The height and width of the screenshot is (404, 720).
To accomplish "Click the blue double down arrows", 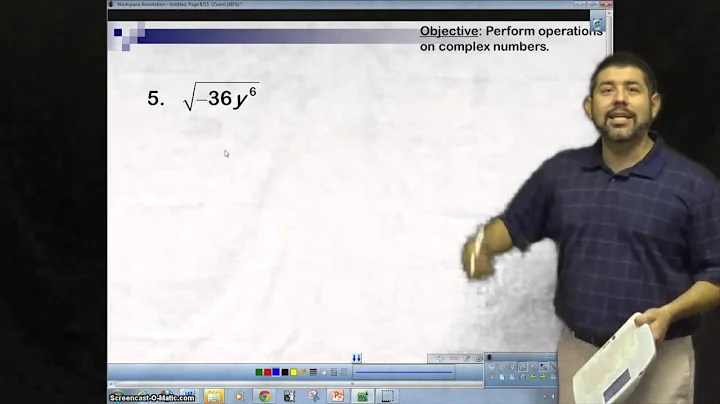I will [x=357, y=358].
